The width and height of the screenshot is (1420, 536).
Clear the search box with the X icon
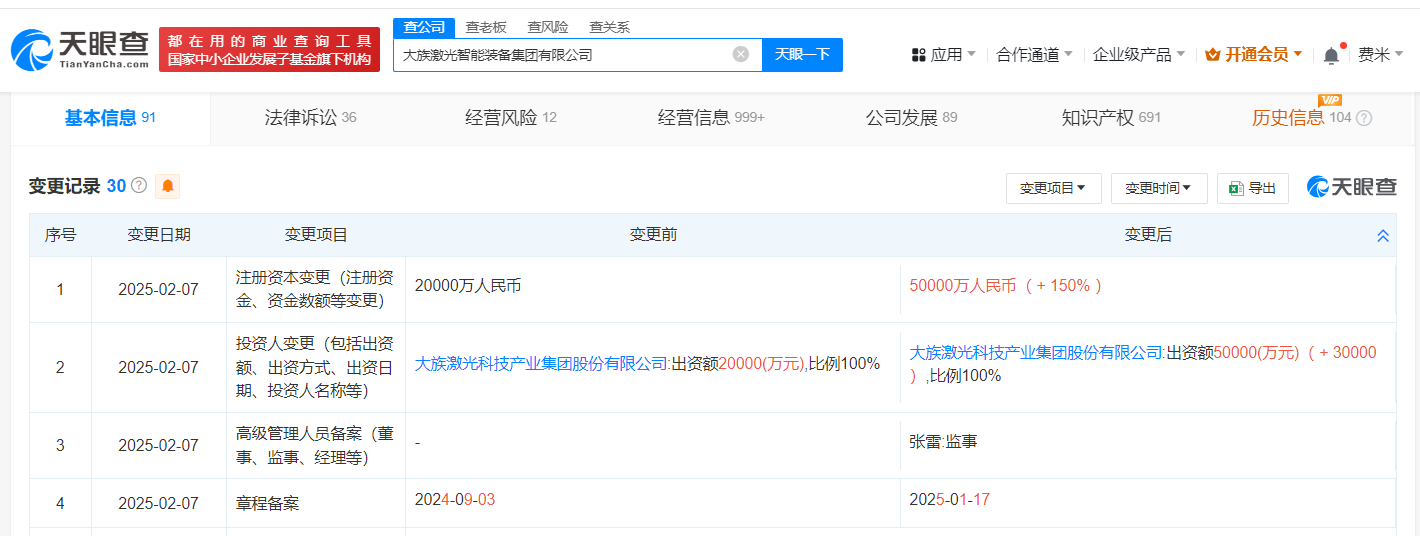741,54
